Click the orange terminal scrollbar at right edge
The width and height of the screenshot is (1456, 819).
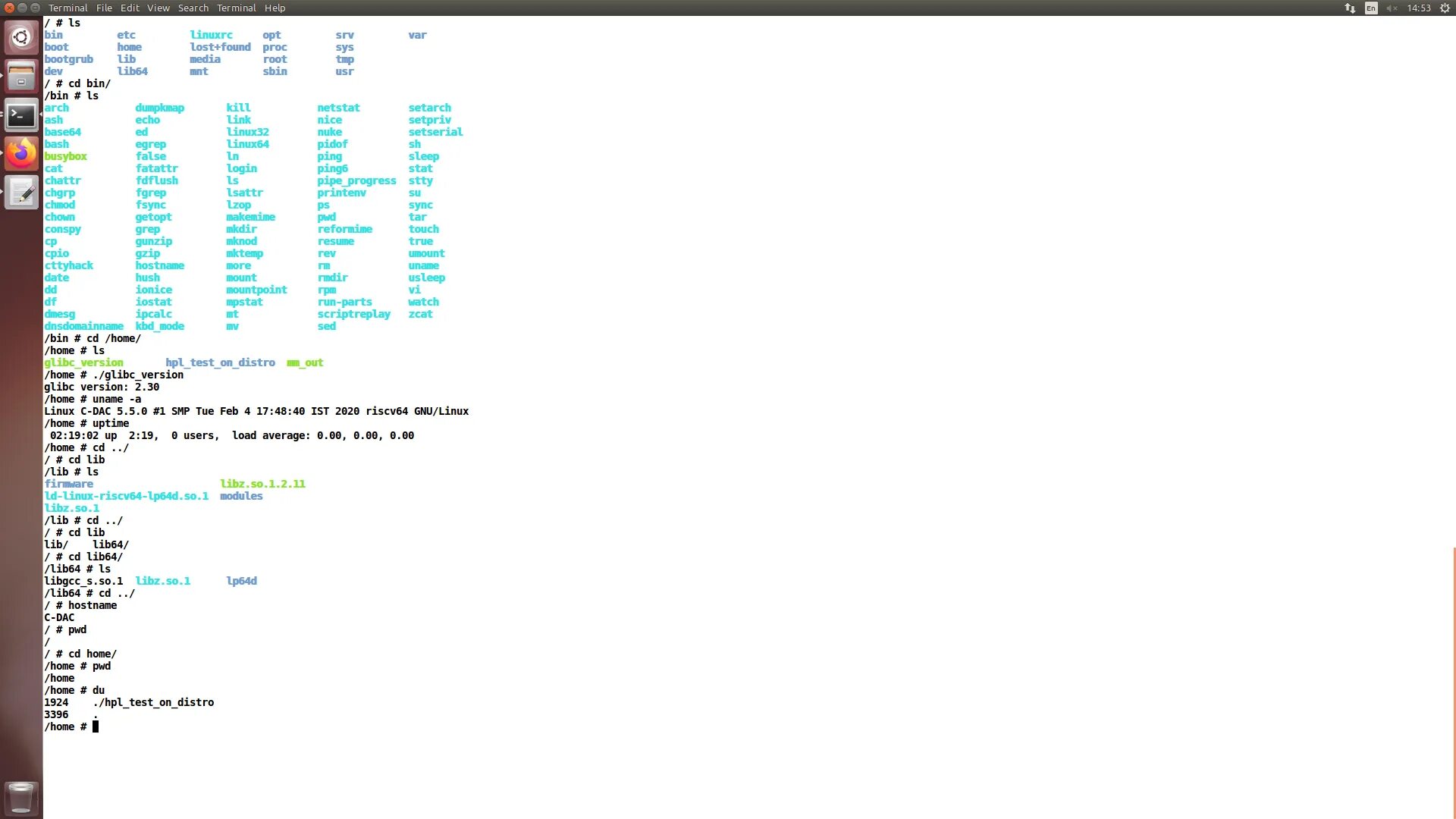tap(1454, 682)
